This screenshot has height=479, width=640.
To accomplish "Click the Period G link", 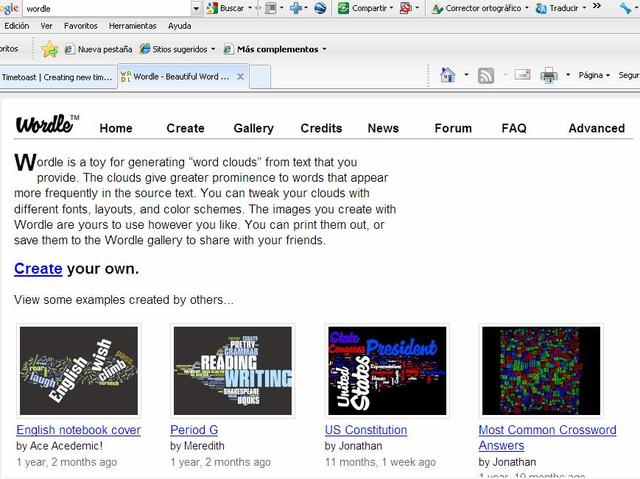I will [194, 430].
